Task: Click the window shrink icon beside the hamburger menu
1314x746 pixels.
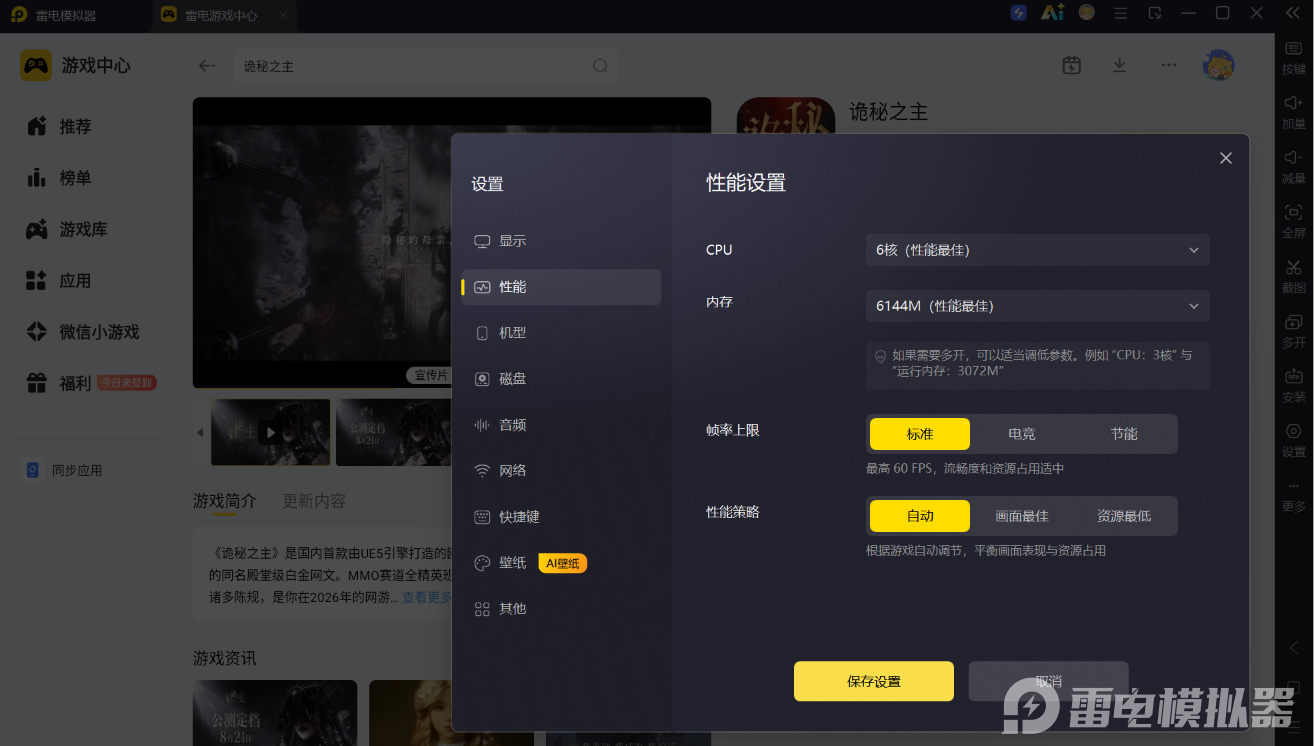Action: coord(1155,13)
